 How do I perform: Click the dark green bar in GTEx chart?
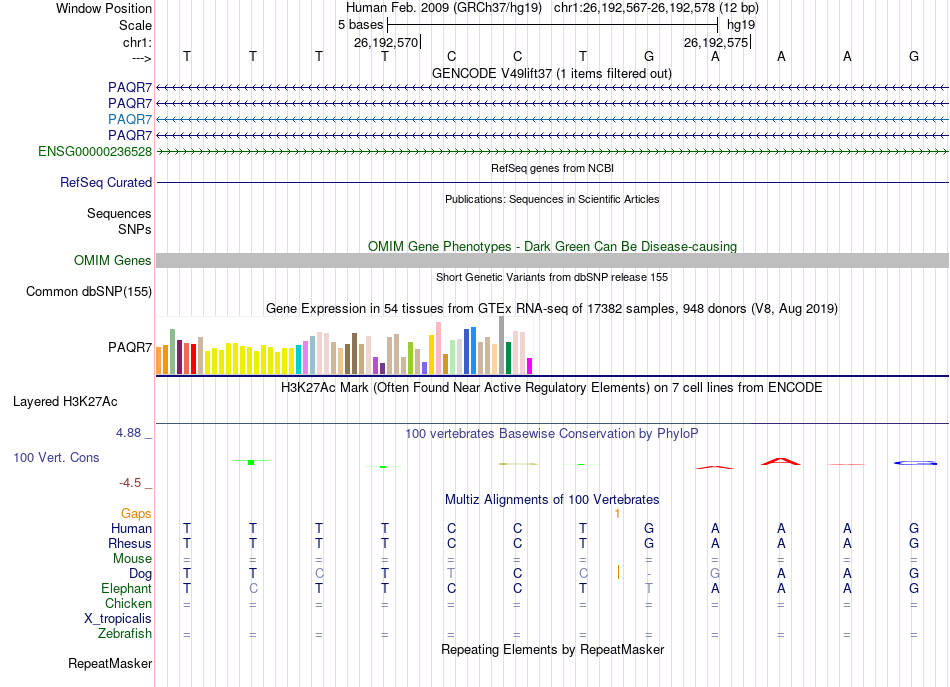coord(508,358)
